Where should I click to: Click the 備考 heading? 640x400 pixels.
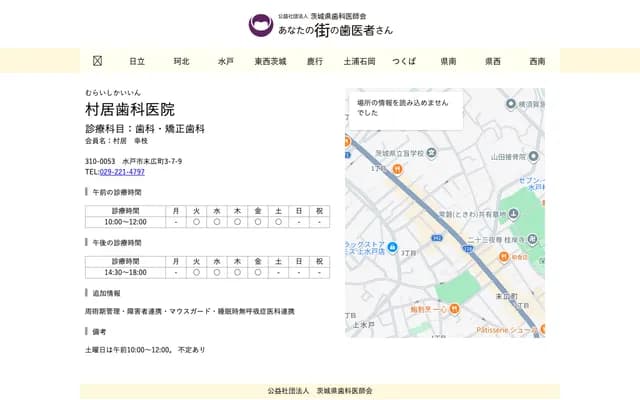[x=99, y=332]
